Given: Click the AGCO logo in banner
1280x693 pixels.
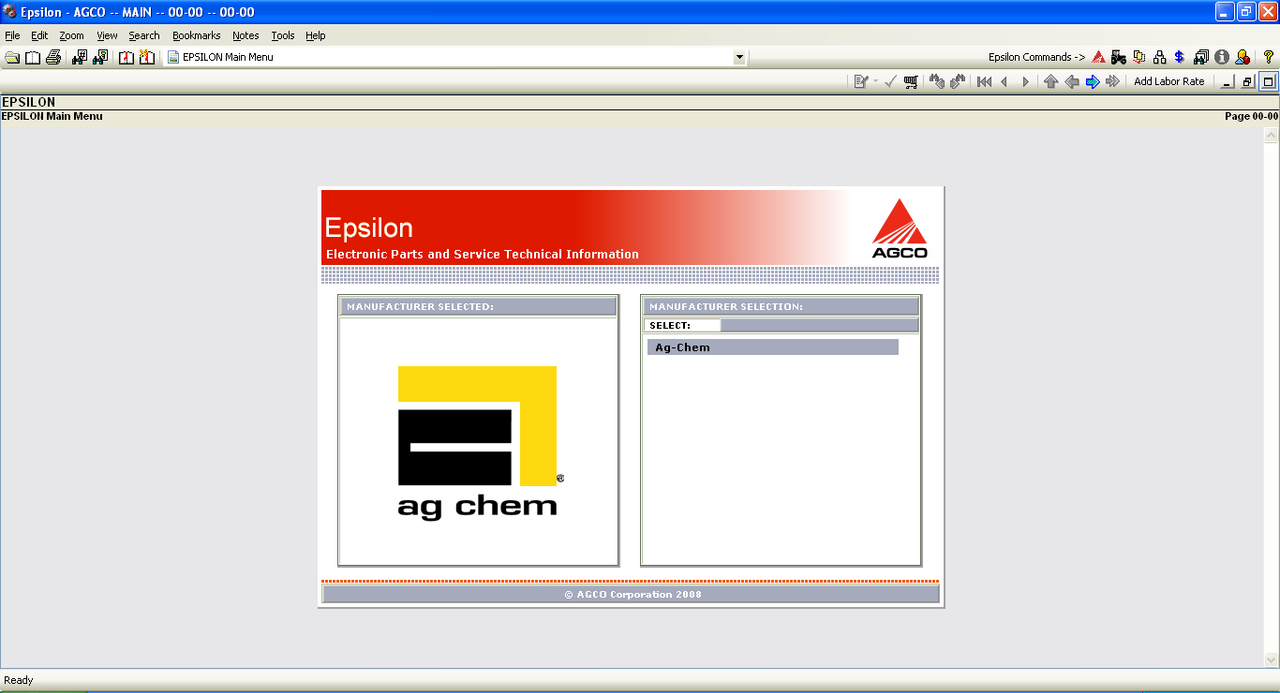Looking at the screenshot, I should click(900, 228).
